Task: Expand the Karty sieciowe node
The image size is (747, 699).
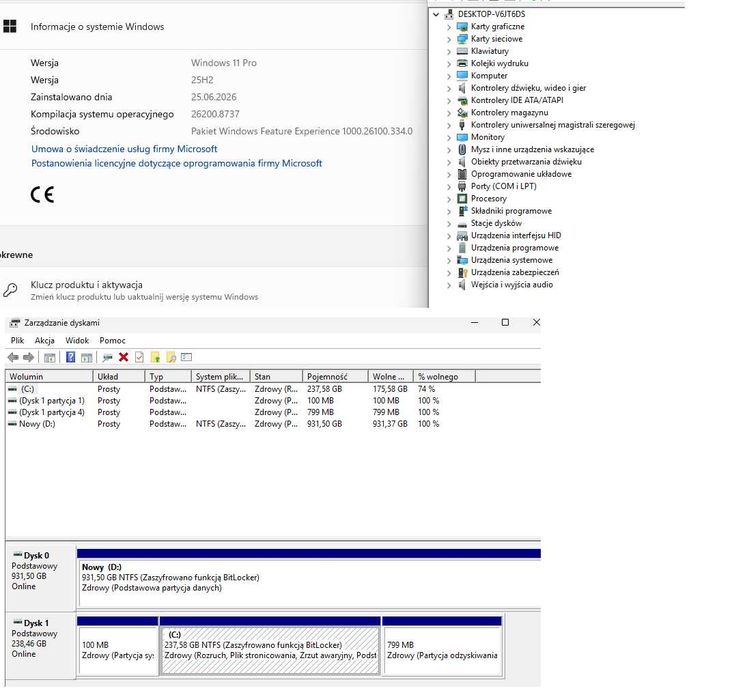Action: point(449,40)
